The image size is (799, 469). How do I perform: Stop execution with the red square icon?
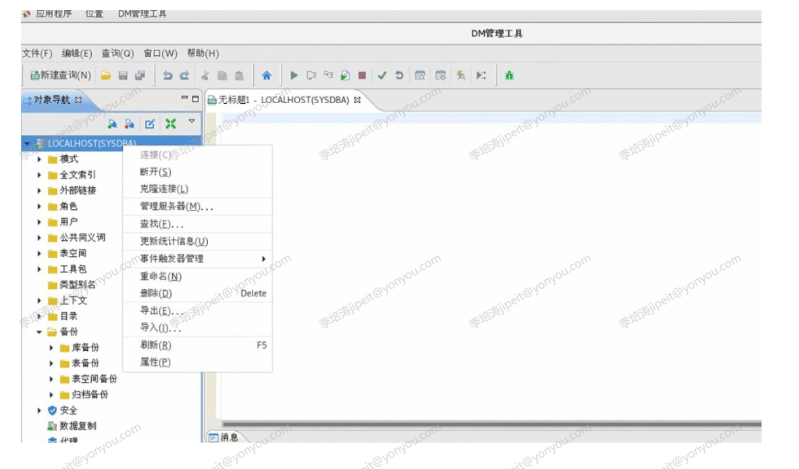(362, 75)
